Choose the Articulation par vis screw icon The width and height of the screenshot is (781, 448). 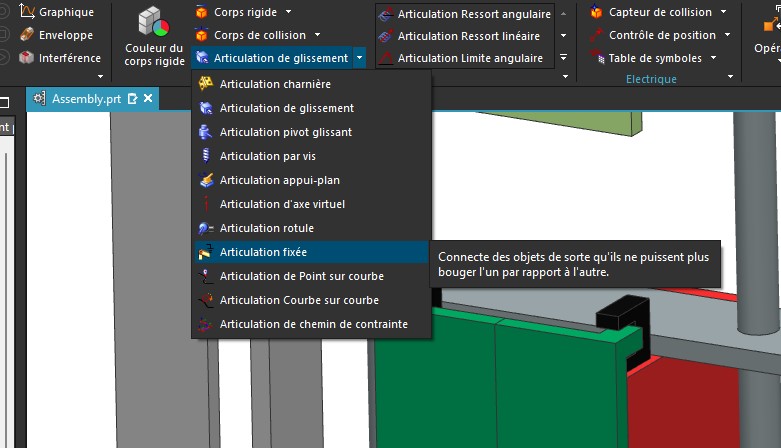pos(206,156)
